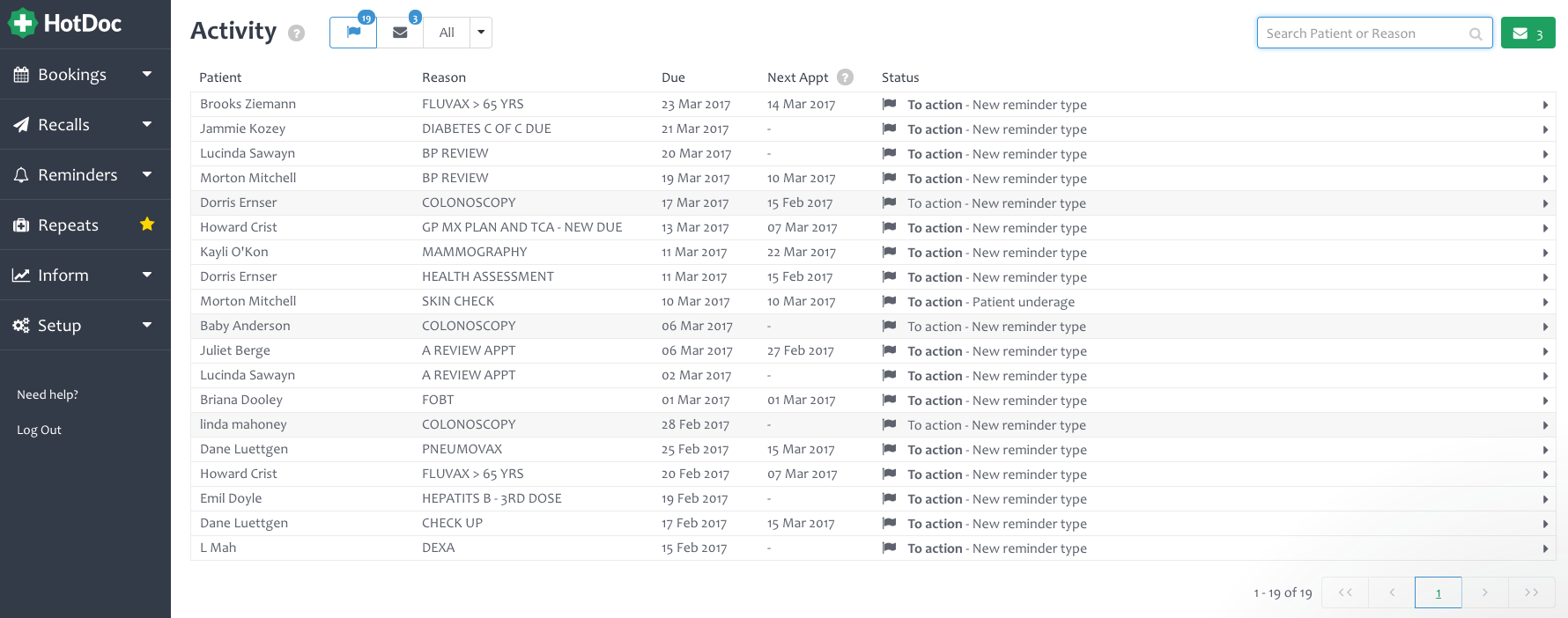
Task: Click the due date 15 Feb 2017 for L Mah
Action: (x=694, y=548)
